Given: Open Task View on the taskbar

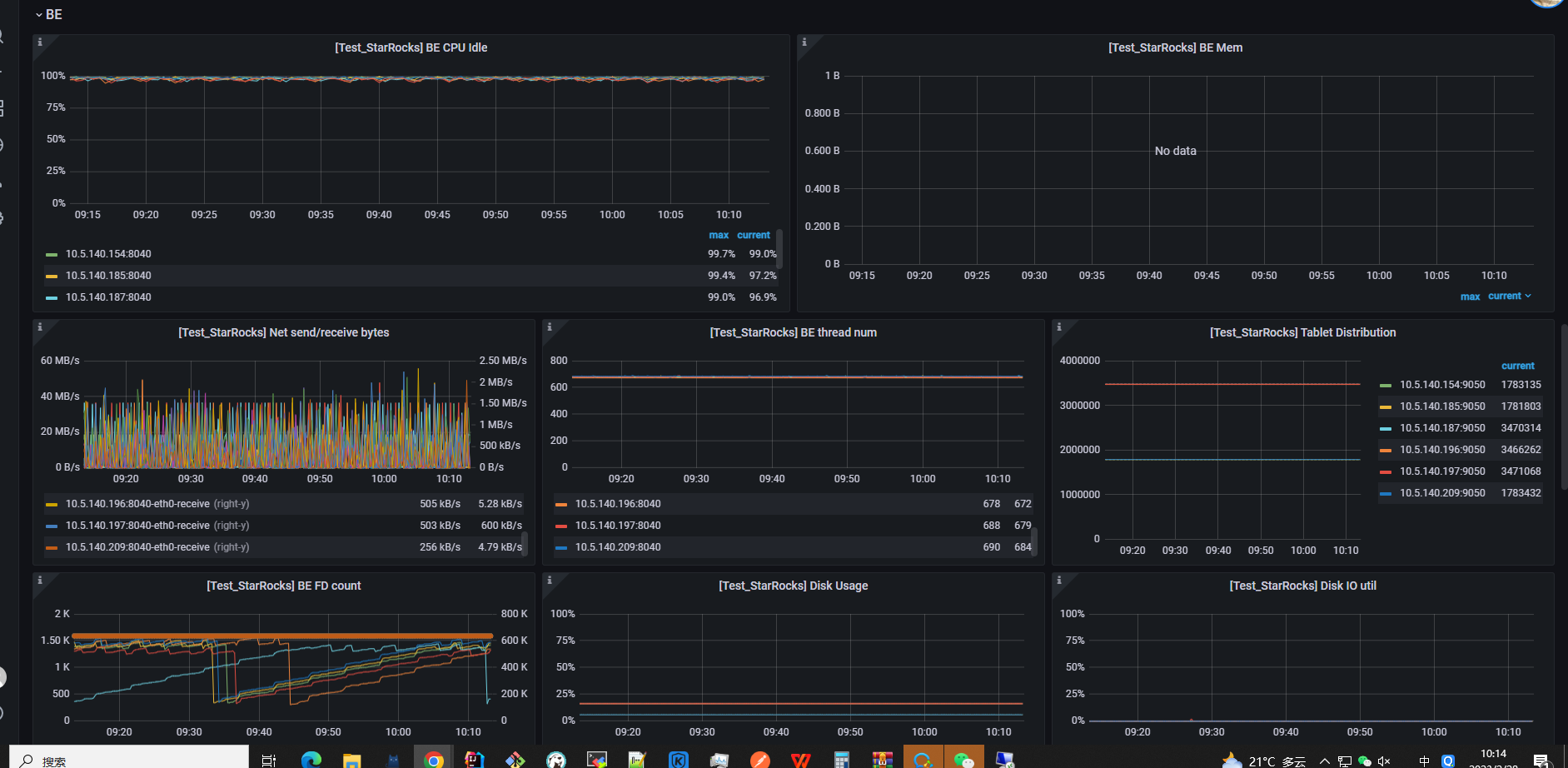Looking at the screenshot, I should click(269, 760).
